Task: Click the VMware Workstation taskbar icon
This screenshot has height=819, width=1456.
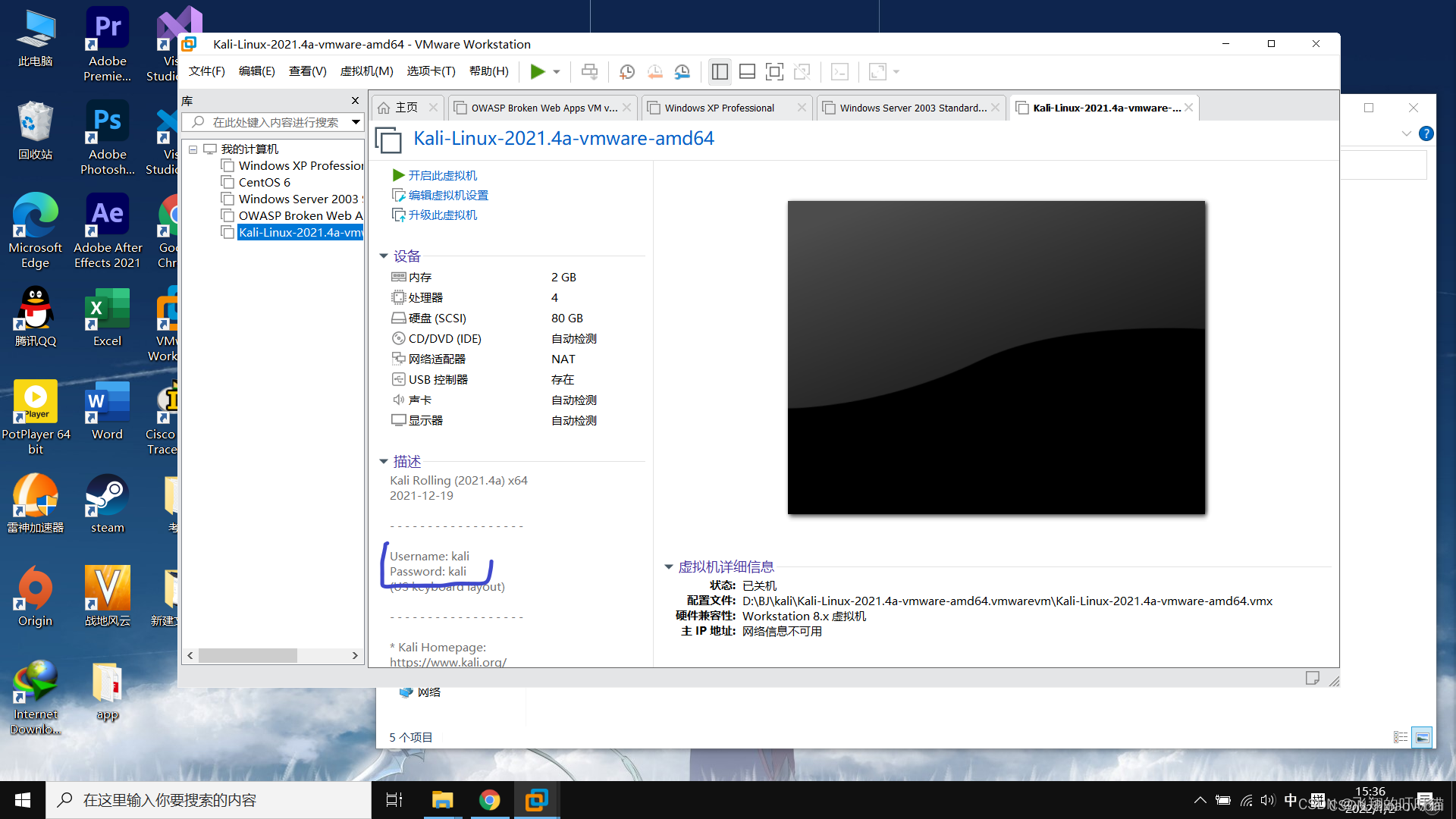Action: [537, 800]
